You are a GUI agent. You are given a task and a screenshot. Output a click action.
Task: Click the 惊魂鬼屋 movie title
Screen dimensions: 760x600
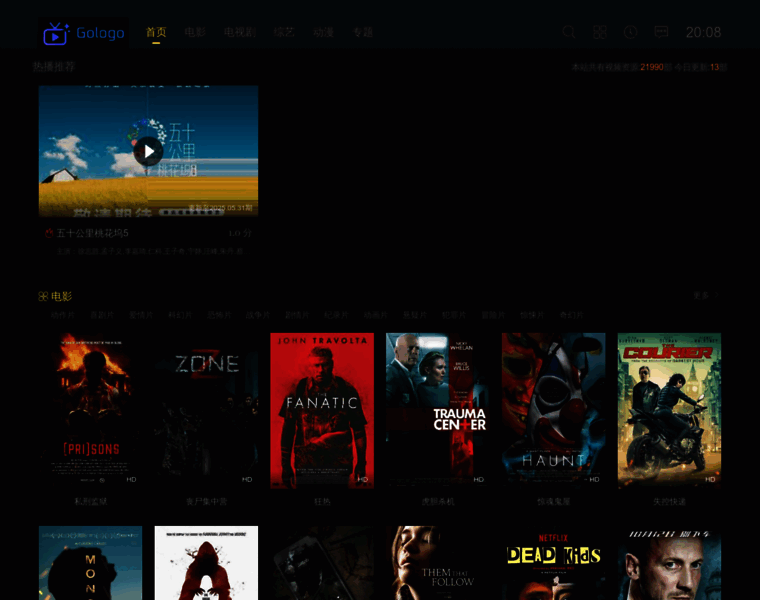(554, 502)
